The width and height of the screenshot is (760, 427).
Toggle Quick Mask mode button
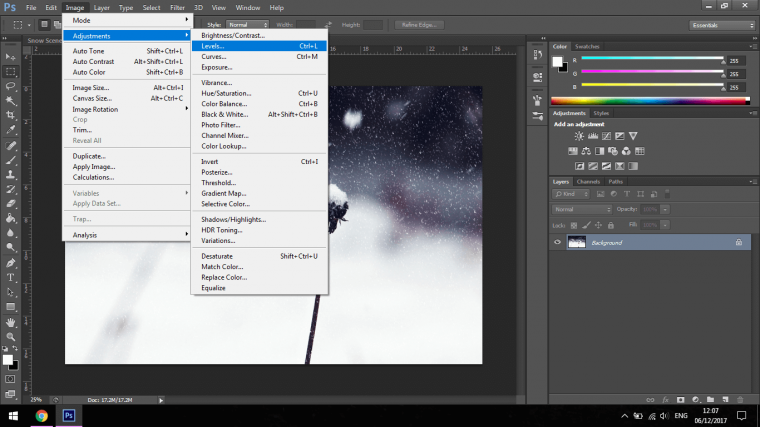(x=10, y=379)
